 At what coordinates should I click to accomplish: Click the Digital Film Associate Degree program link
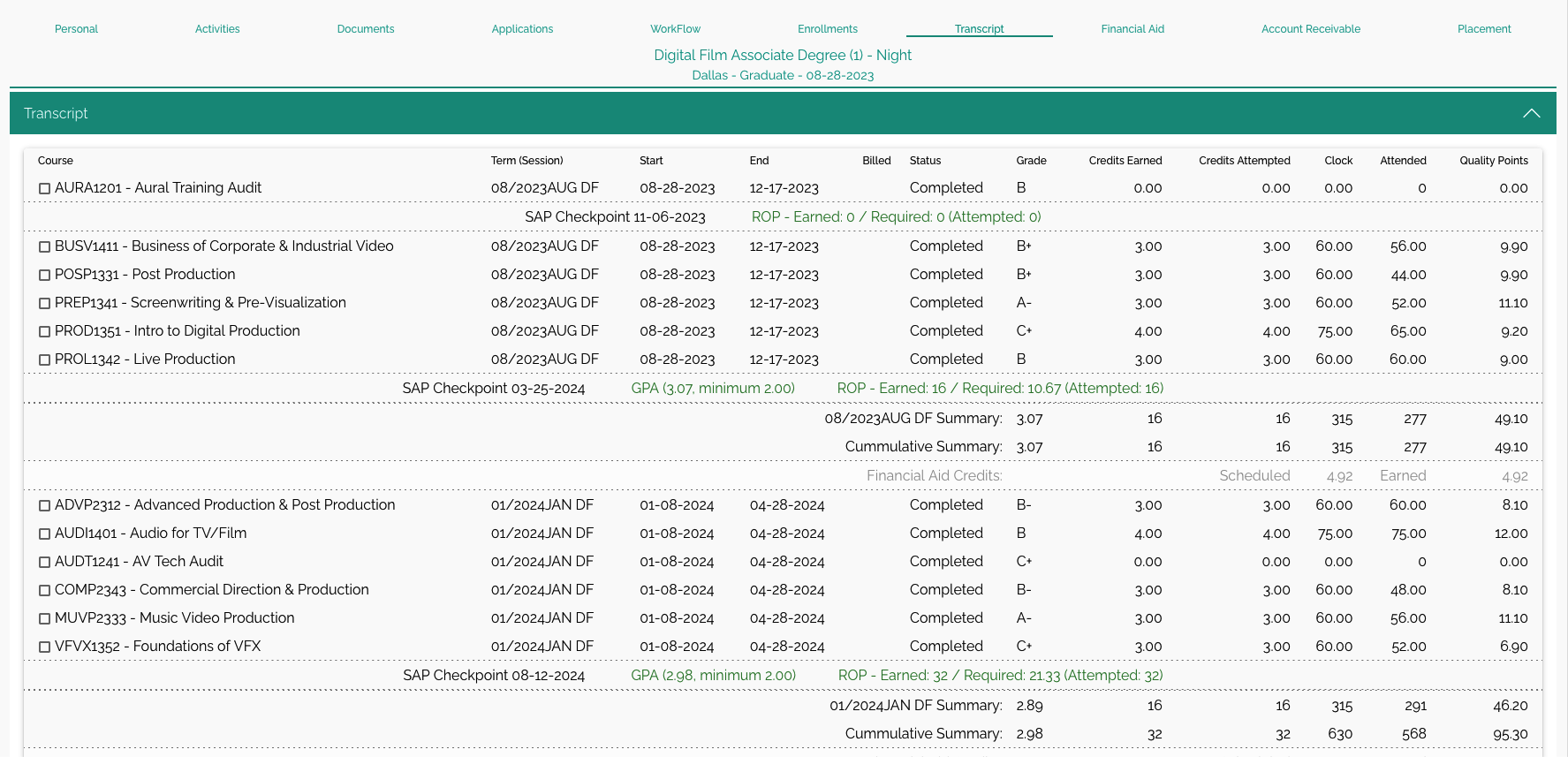coord(782,55)
